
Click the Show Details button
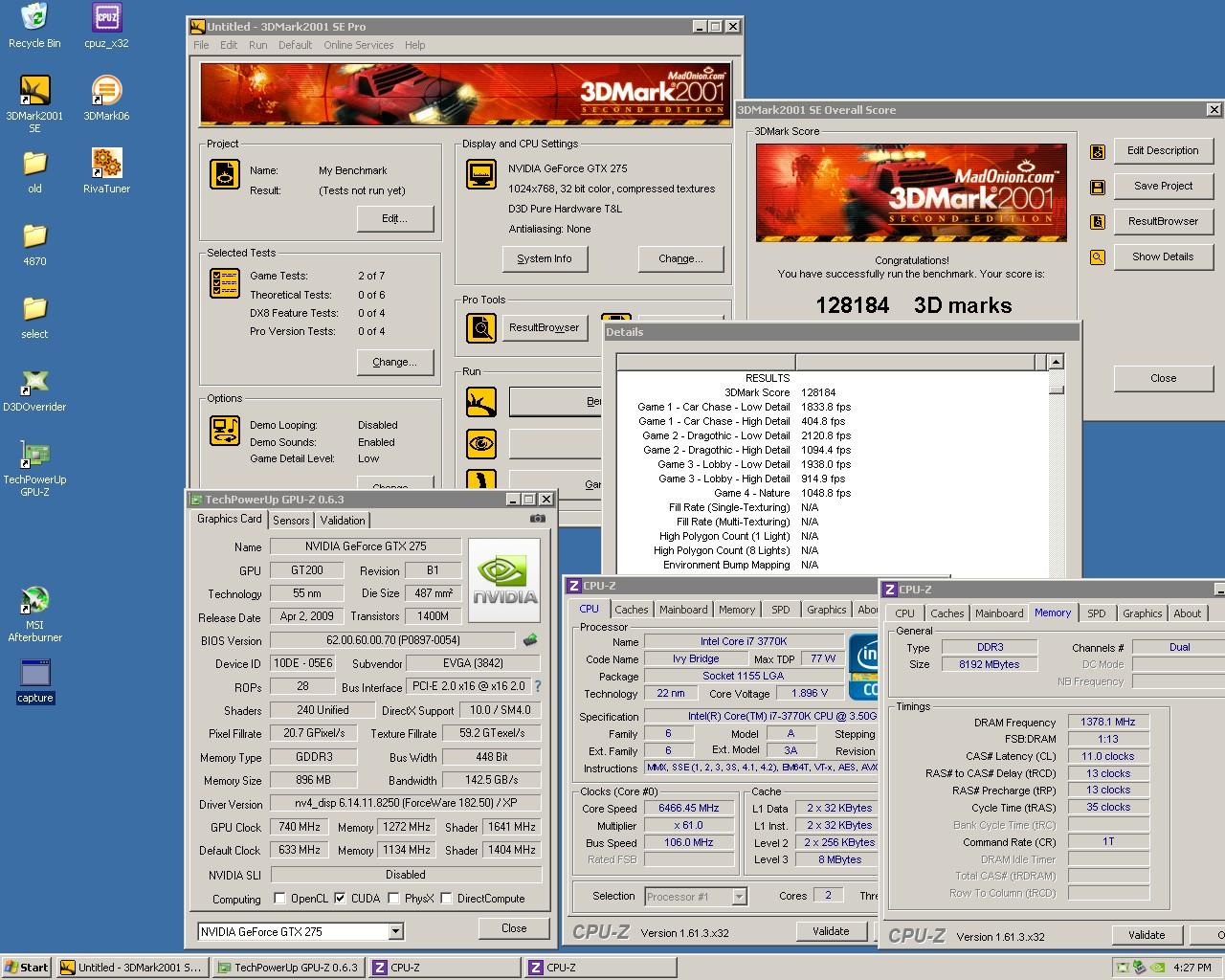pyautogui.click(x=1163, y=257)
